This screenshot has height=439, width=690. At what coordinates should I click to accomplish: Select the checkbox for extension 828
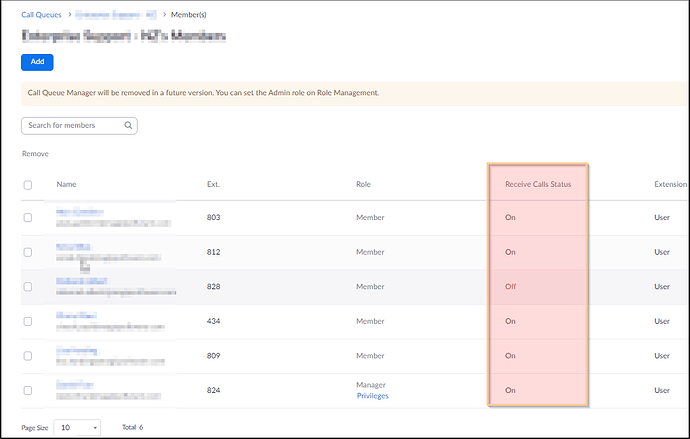28,287
